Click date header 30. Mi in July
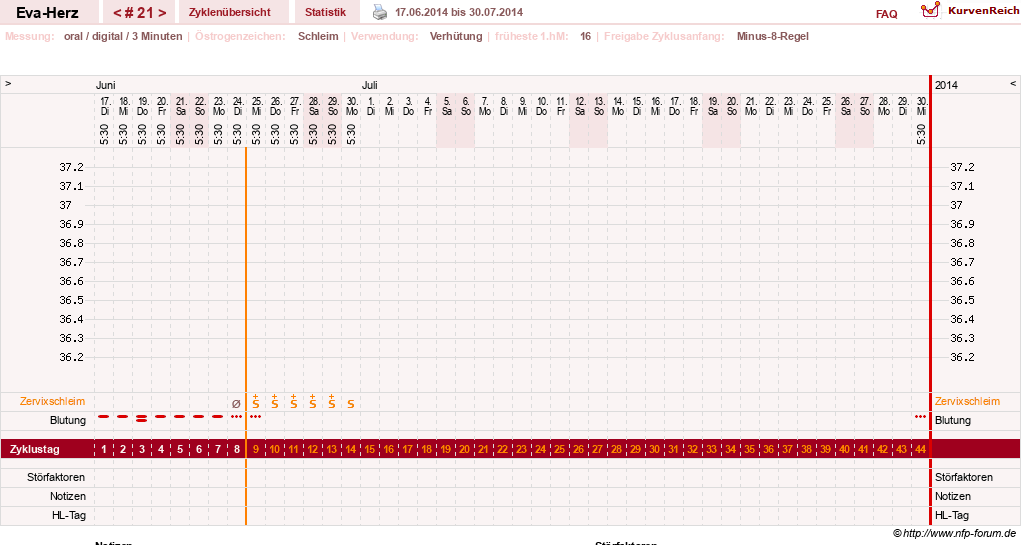This screenshot has height=545, width=1021. pos(921,106)
